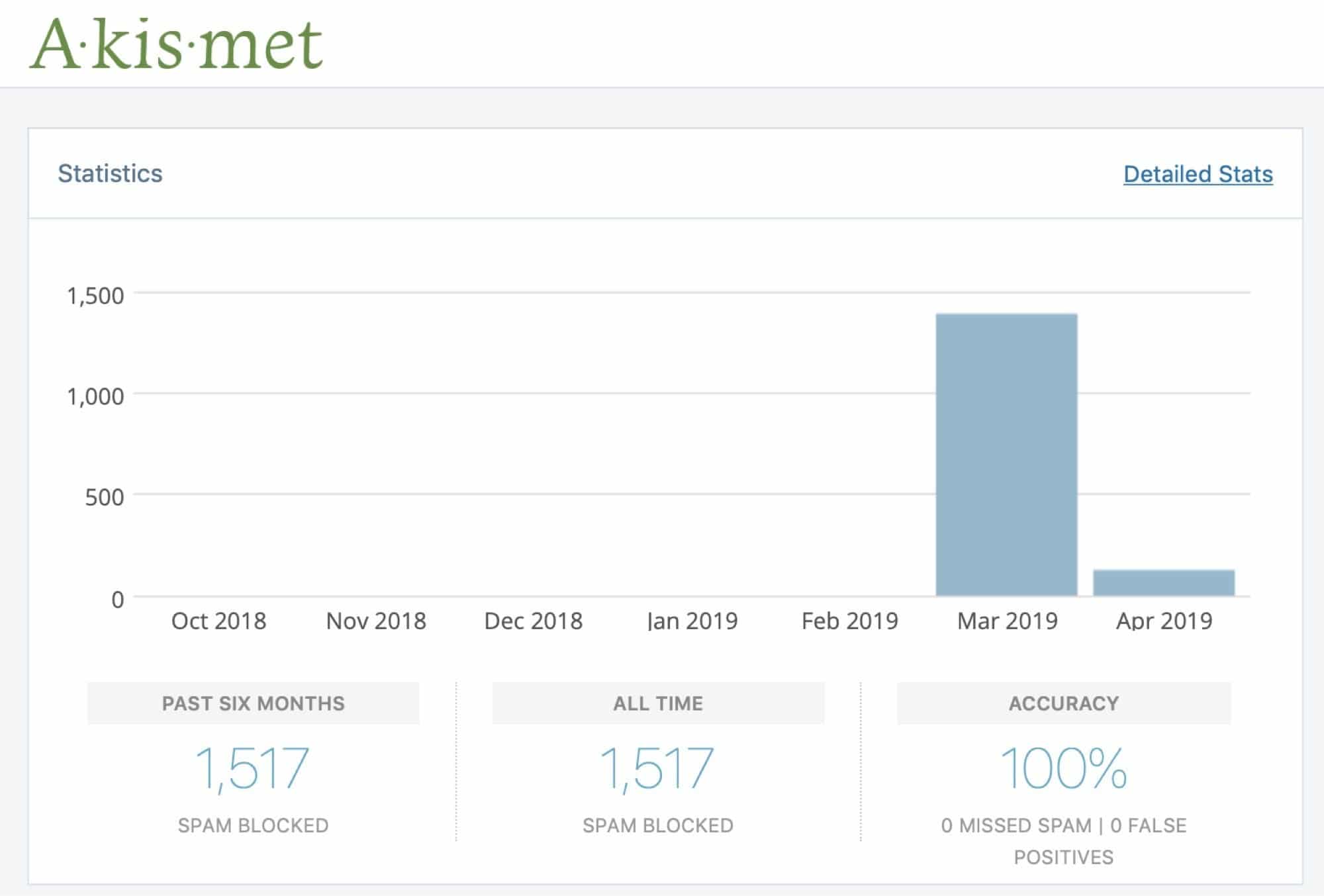Click the Accuracy header
This screenshot has width=1324, height=896.
pyautogui.click(x=1064, y=703)
